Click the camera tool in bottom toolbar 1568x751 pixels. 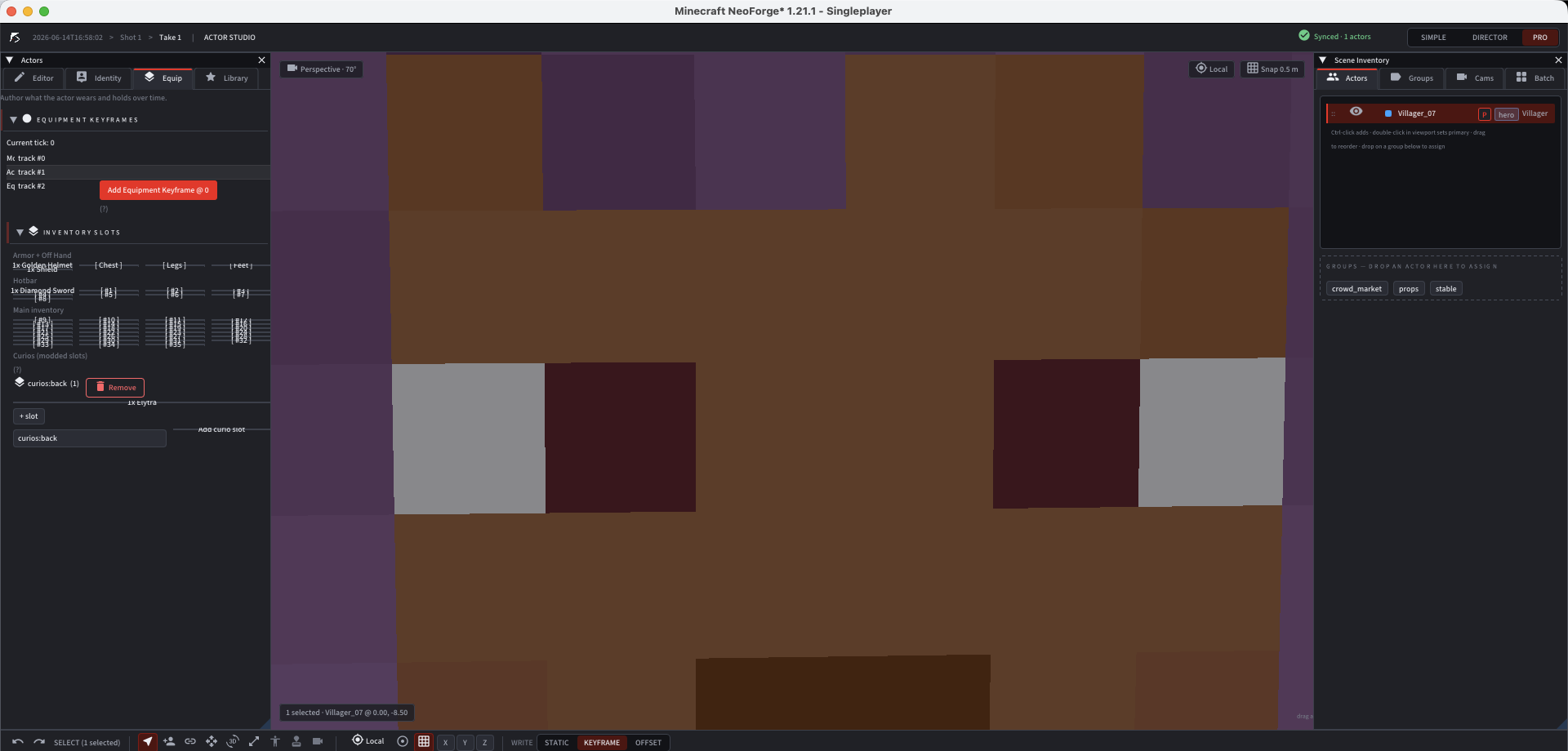coord(318,741)
